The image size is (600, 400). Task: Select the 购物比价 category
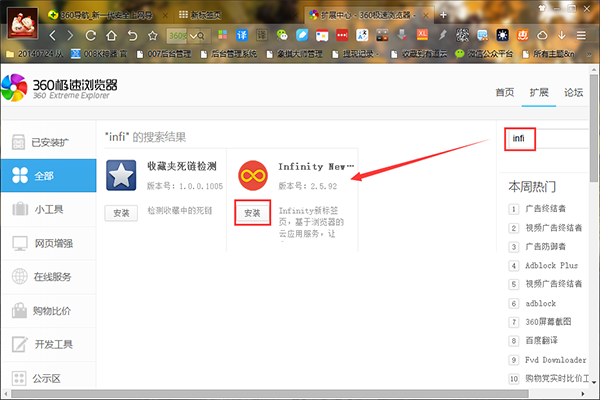(49, 310)
